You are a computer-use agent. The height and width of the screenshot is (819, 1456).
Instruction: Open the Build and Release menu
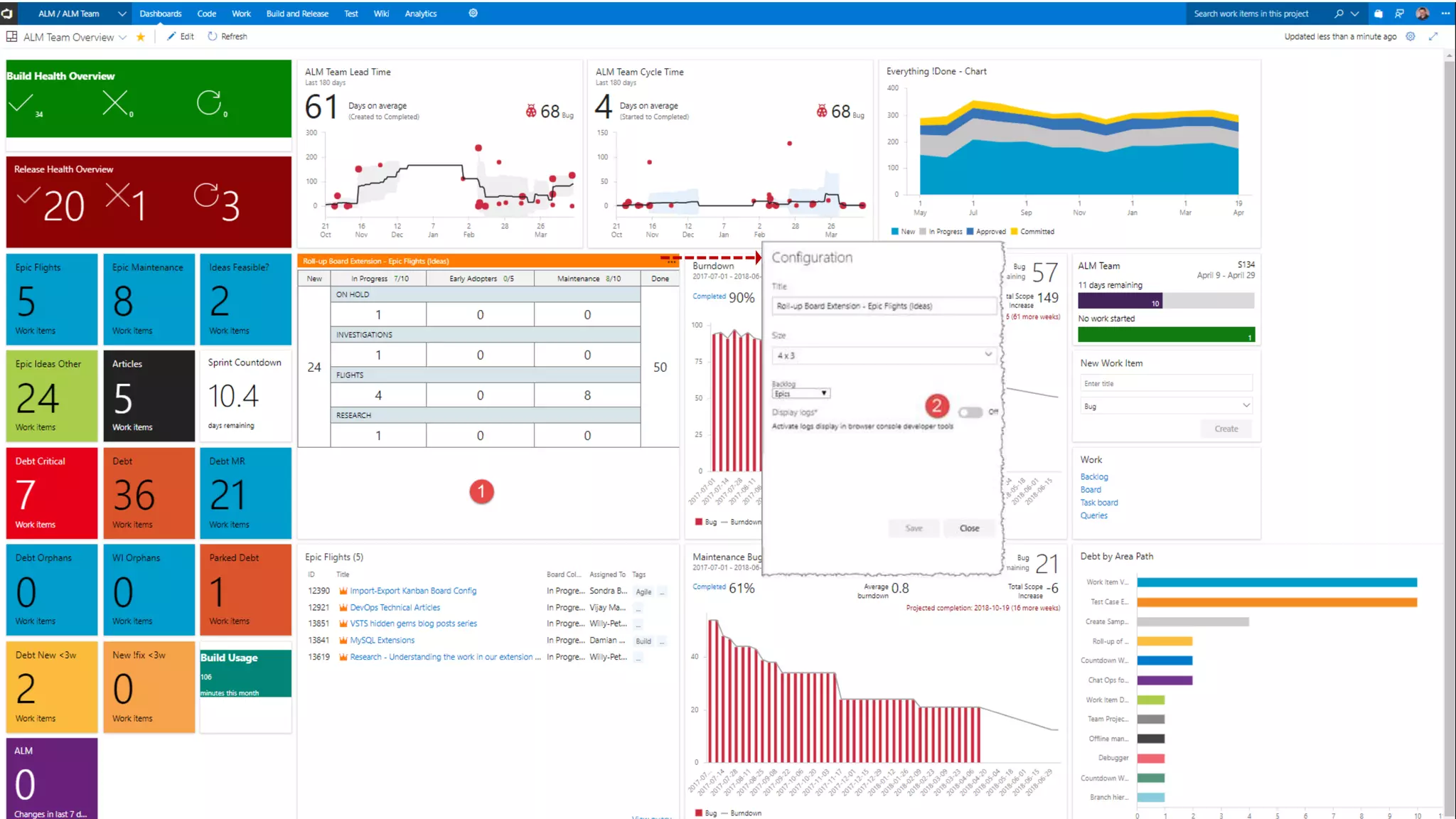(x=297, y=14)
